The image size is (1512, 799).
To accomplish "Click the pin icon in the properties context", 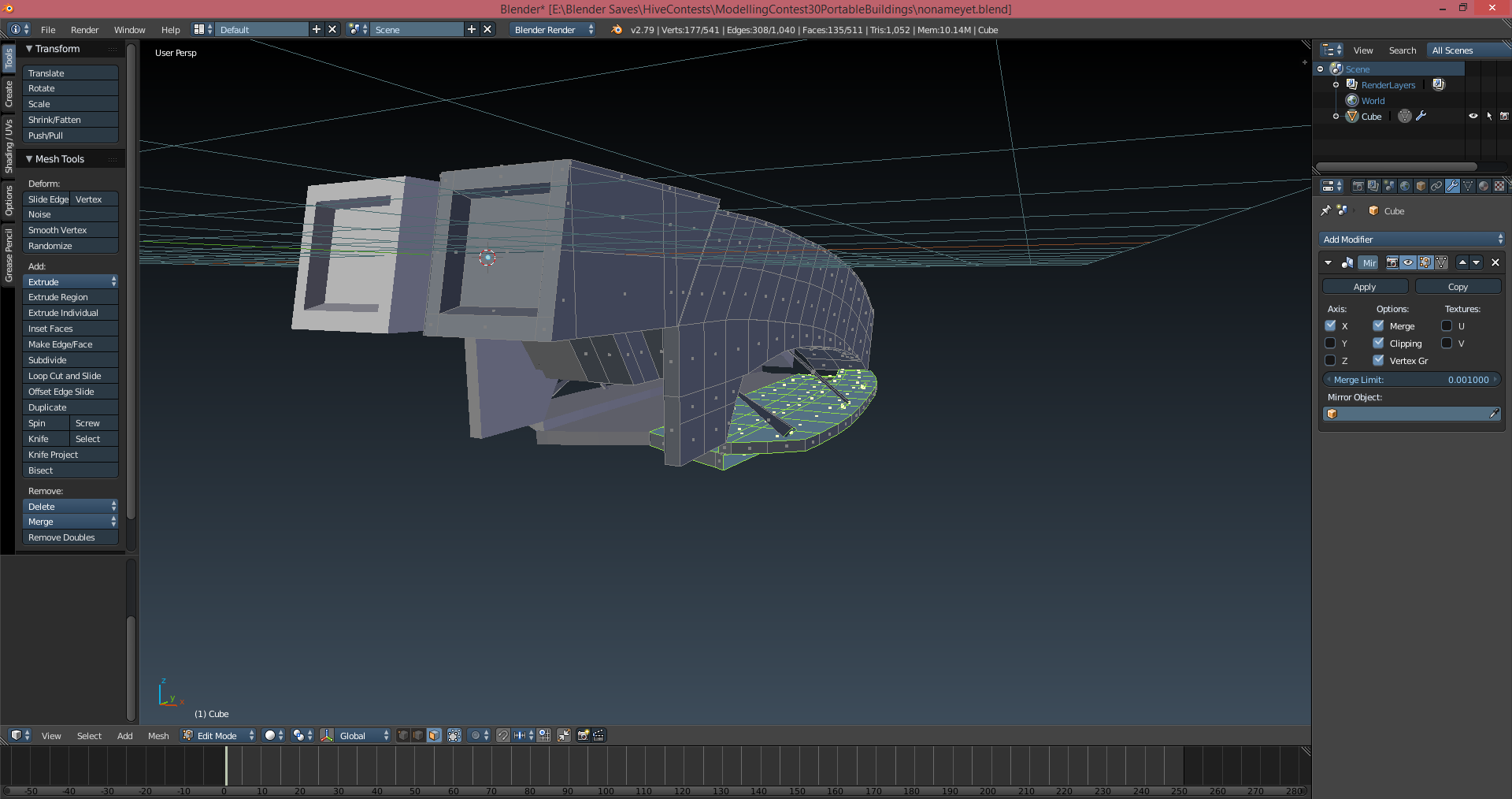I will coord(1326,210).
